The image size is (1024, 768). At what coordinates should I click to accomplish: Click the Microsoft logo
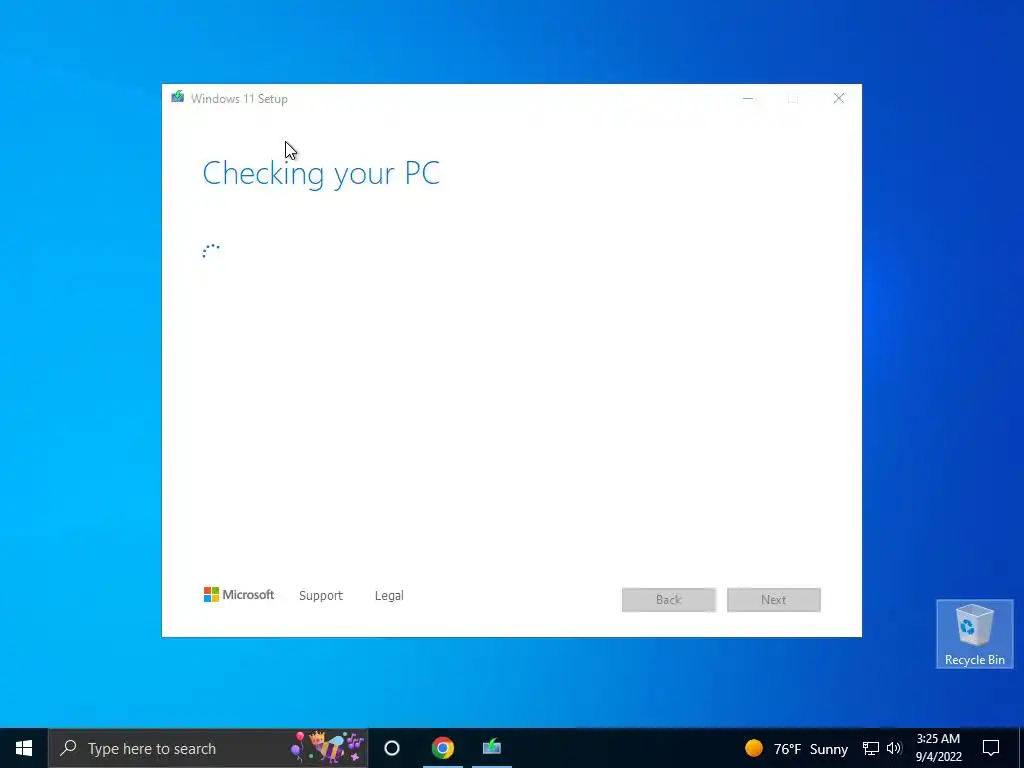tap(239, 594)
